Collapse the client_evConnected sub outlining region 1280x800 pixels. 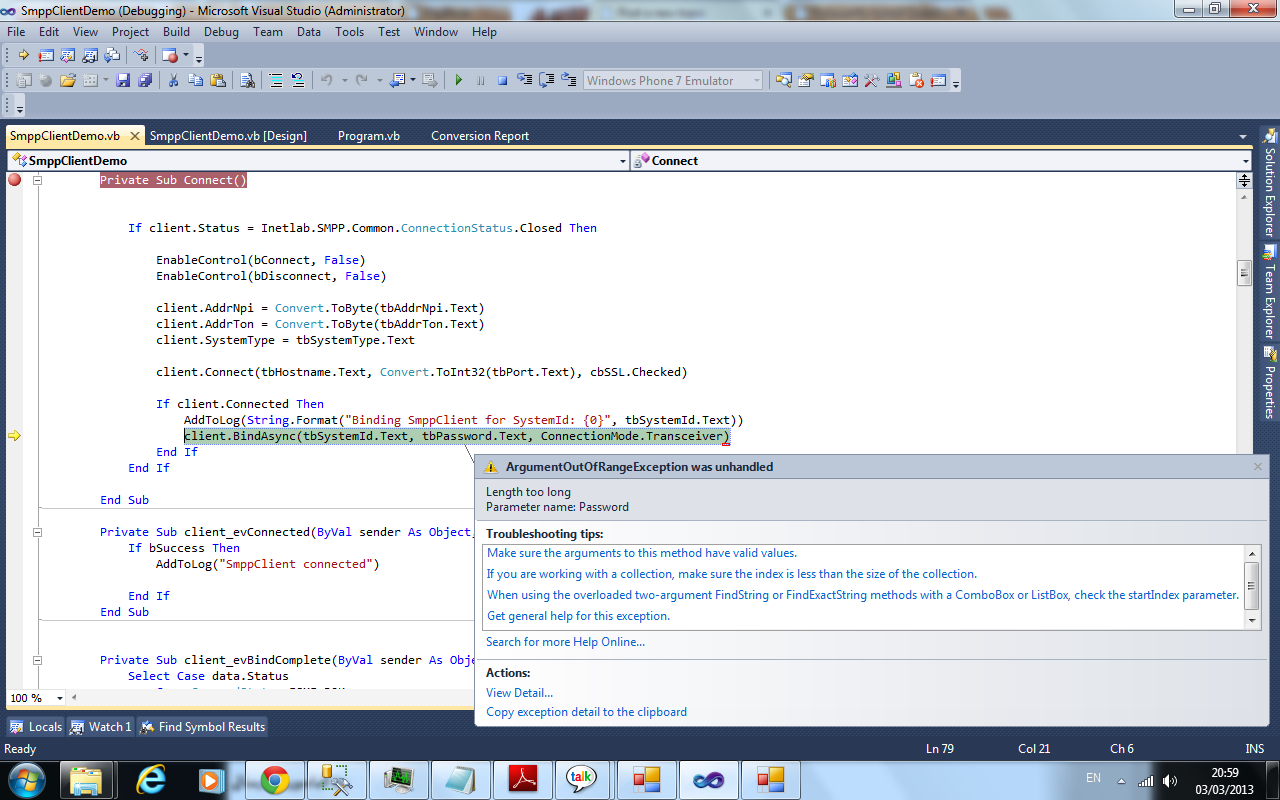coord(37,532)
